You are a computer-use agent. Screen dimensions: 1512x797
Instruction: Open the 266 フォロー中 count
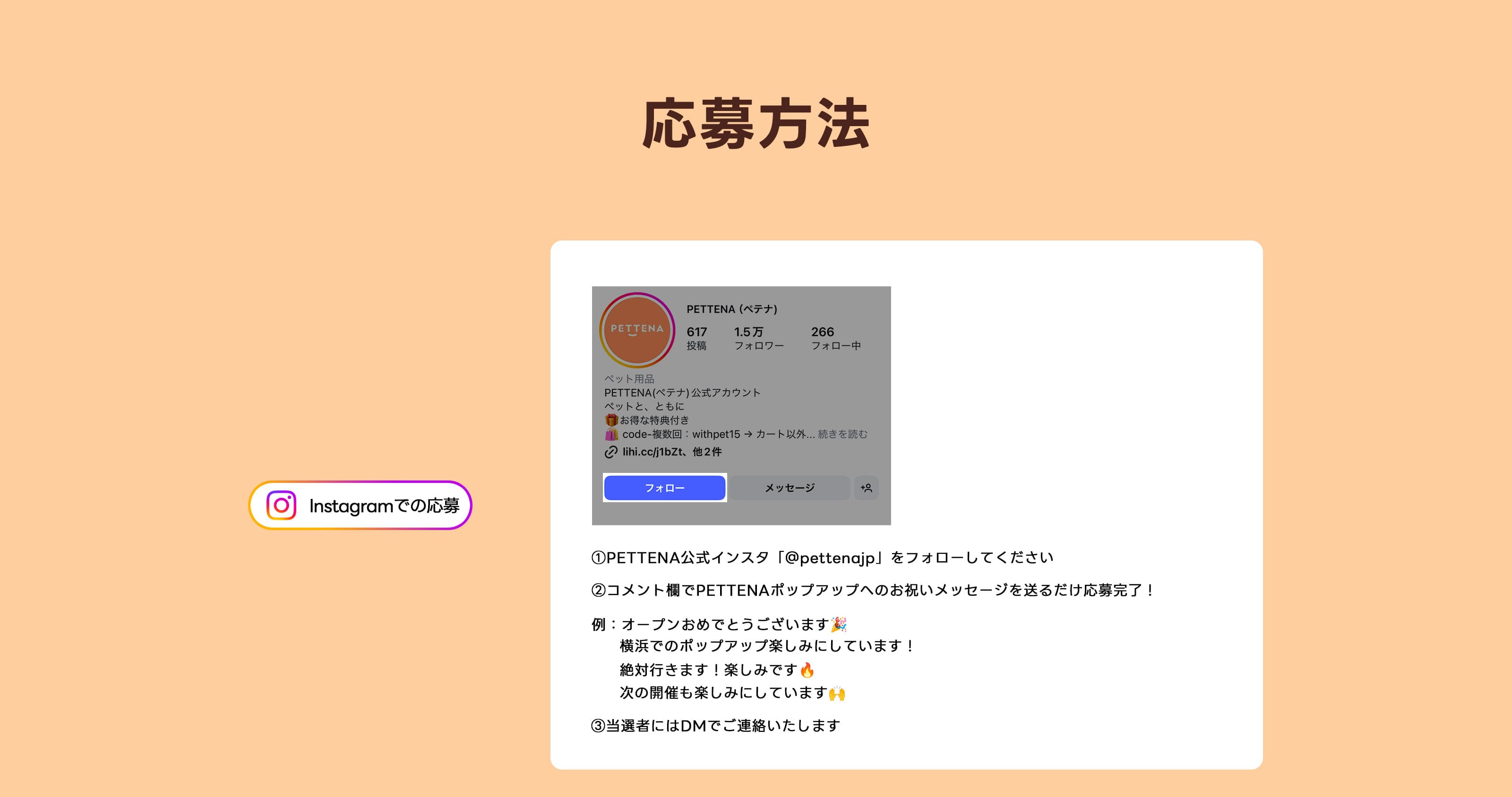point(835,338)
